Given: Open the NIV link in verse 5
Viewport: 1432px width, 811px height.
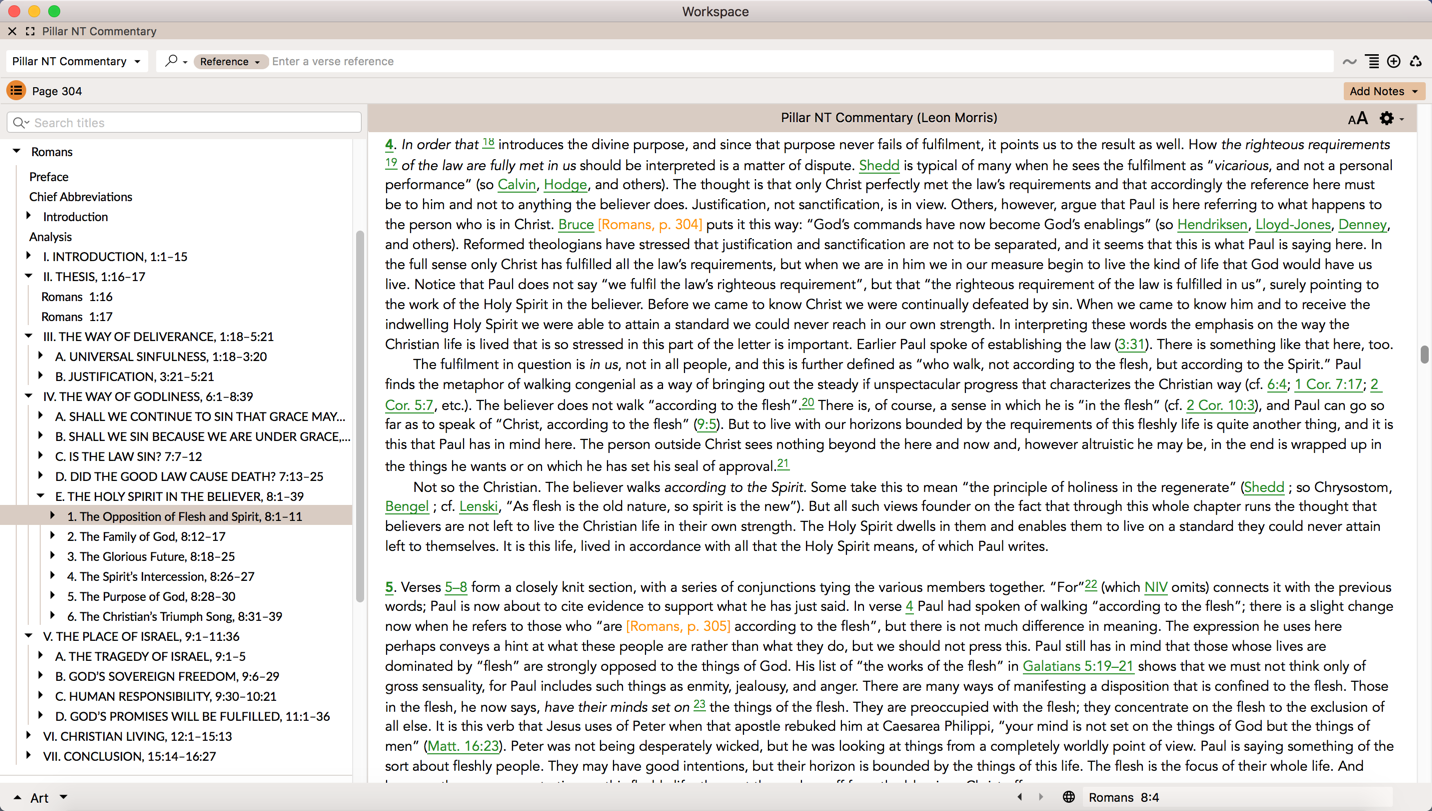Looking at the screenshot, I should click(x=1155, y=588).
